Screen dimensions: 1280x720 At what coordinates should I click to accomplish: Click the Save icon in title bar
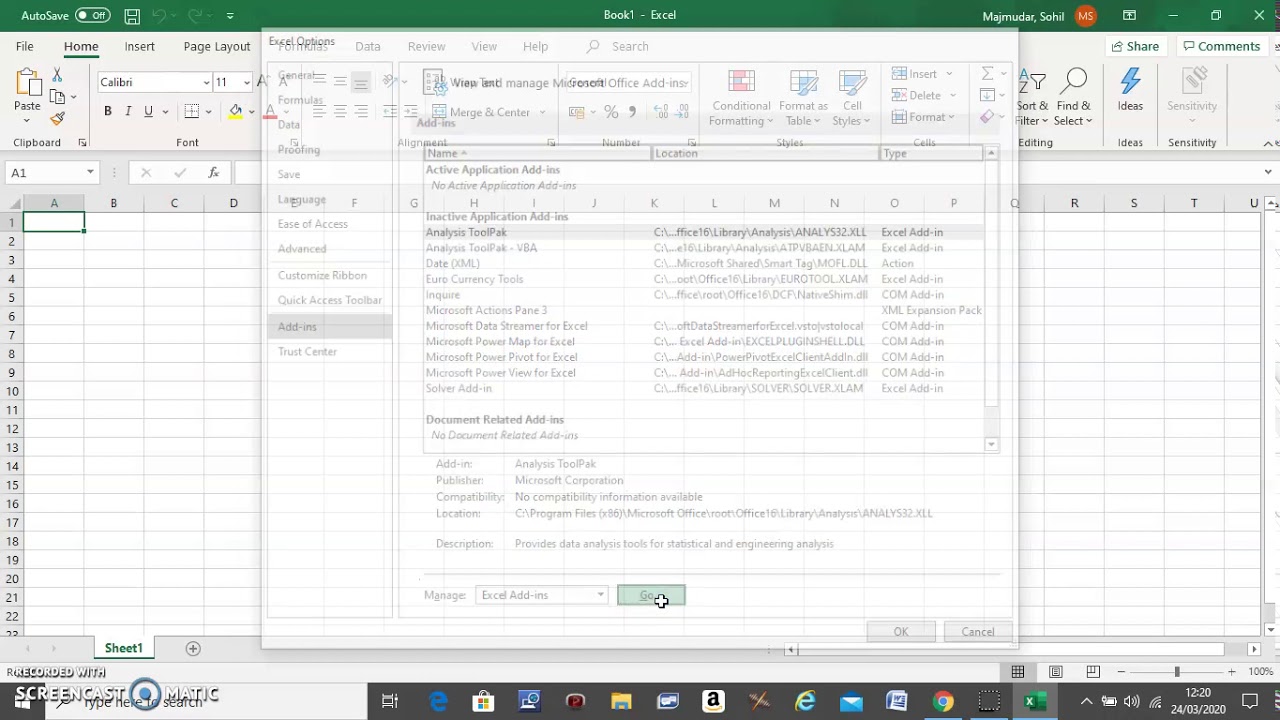(x=132, y=15)
